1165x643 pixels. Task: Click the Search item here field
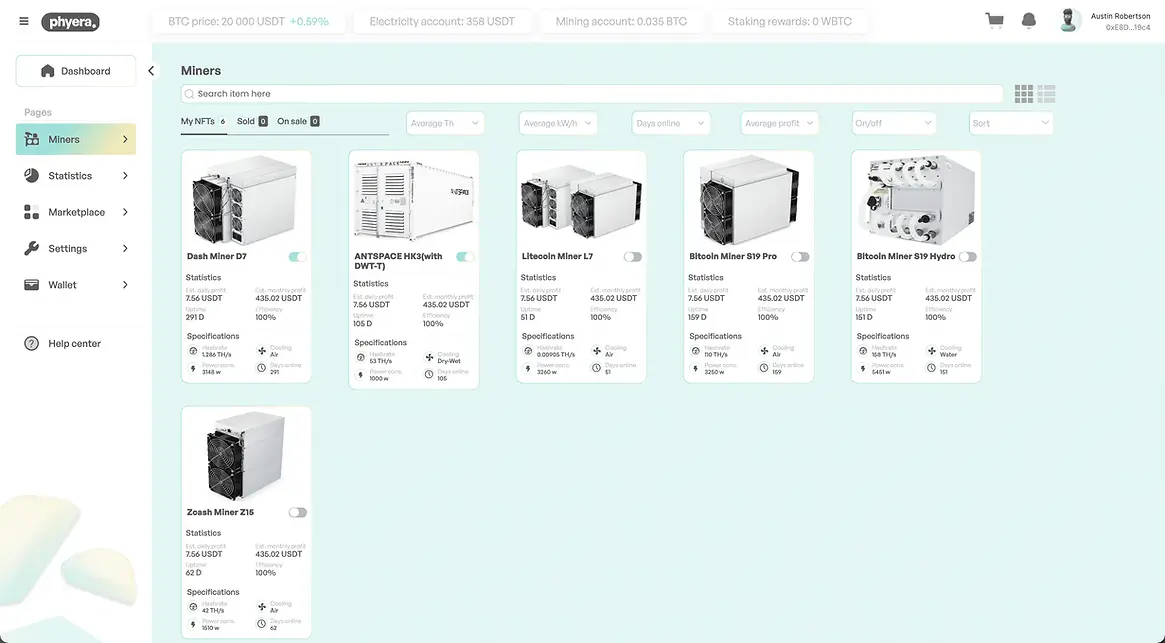(x=592, y=94)
